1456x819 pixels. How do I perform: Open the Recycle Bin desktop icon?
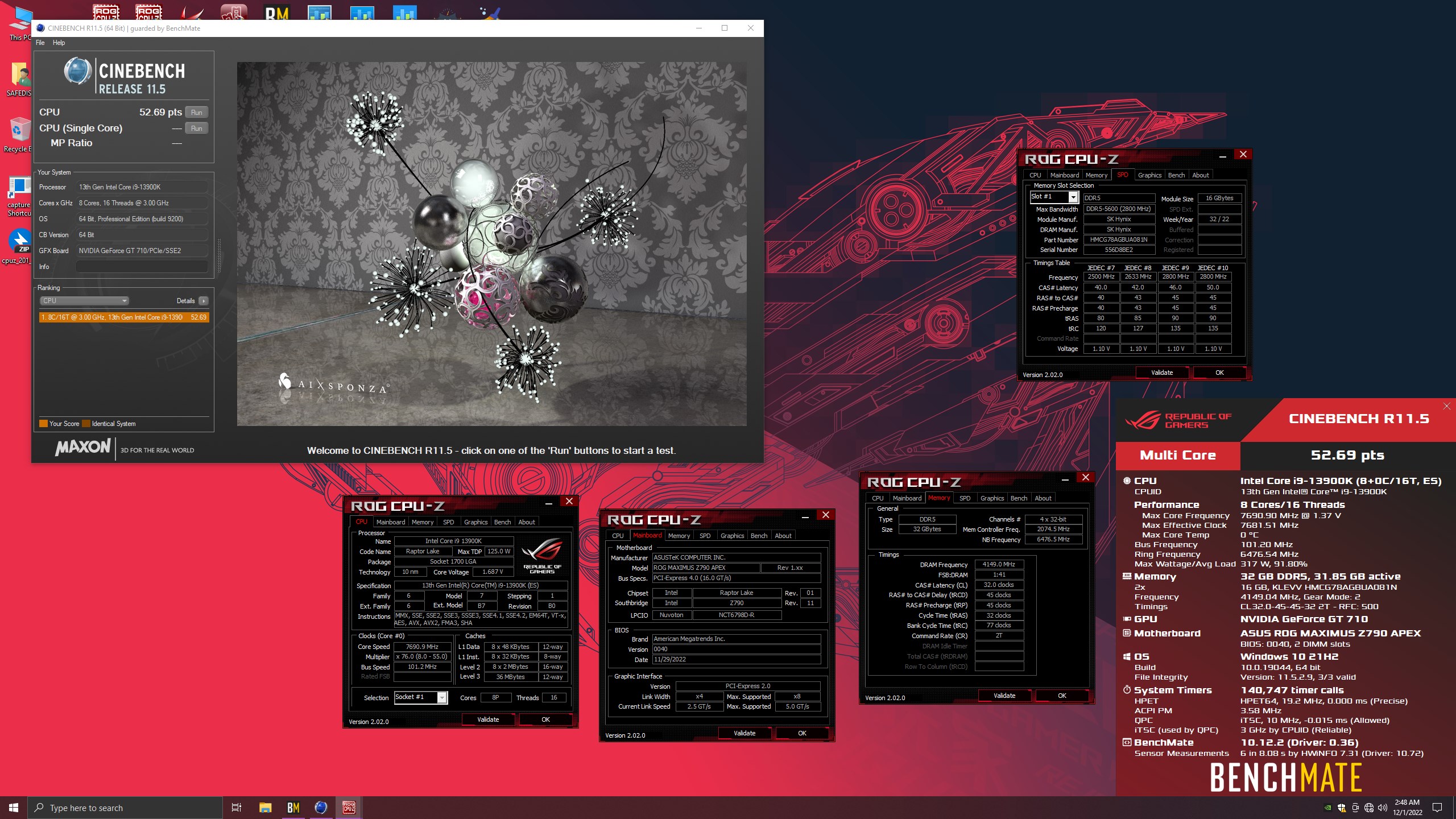point(19,134)
